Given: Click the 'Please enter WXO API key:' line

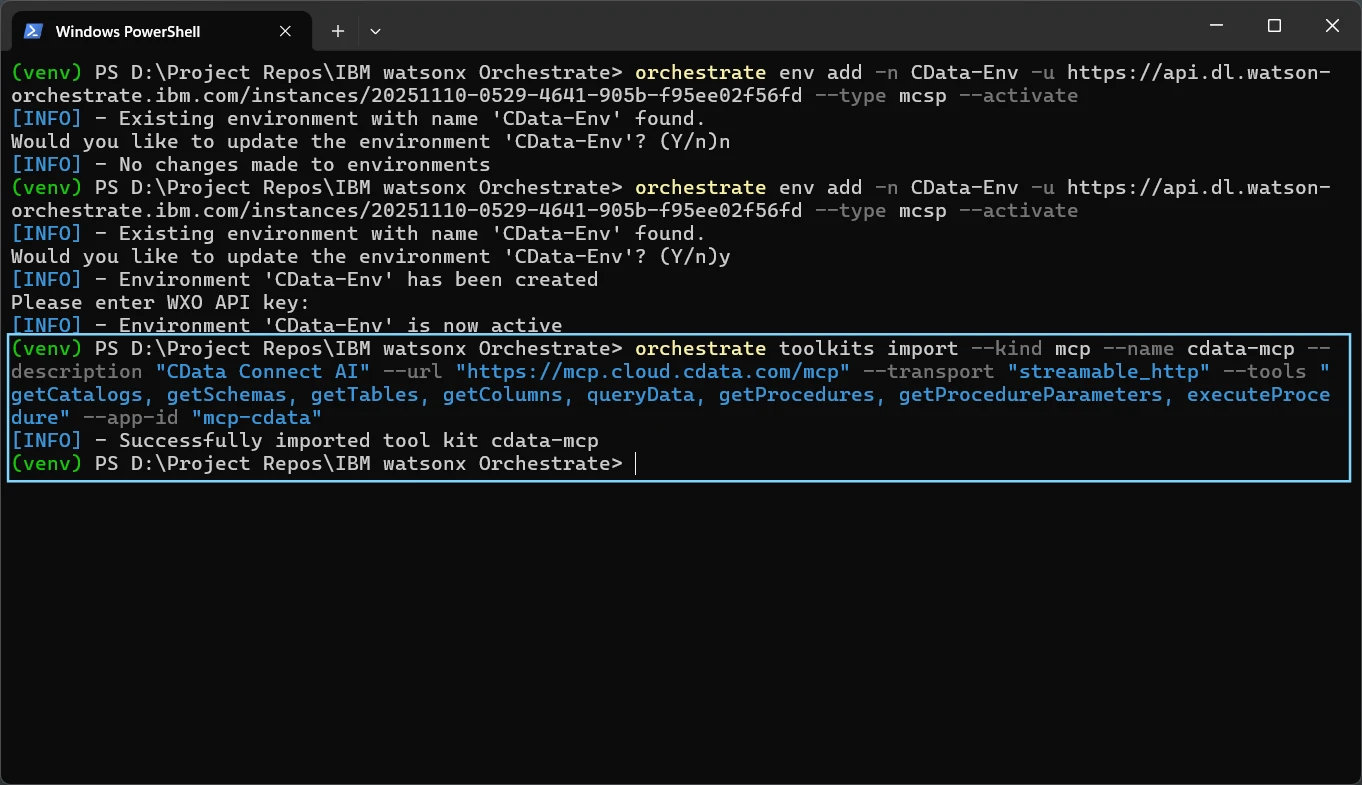Looking at the screenshot, I should coord(160,303).
